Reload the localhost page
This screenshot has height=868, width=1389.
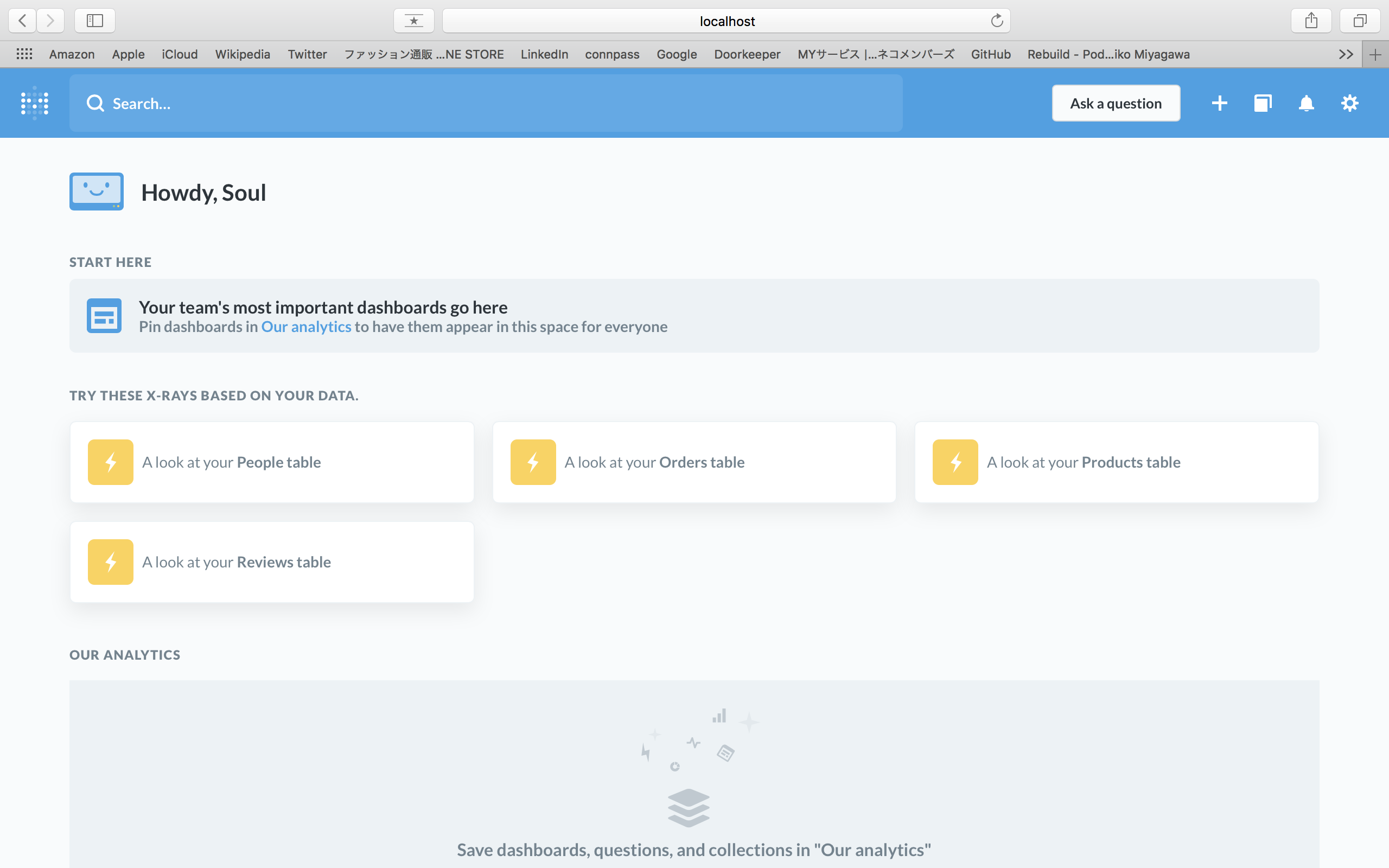click(x=997, y=21)
